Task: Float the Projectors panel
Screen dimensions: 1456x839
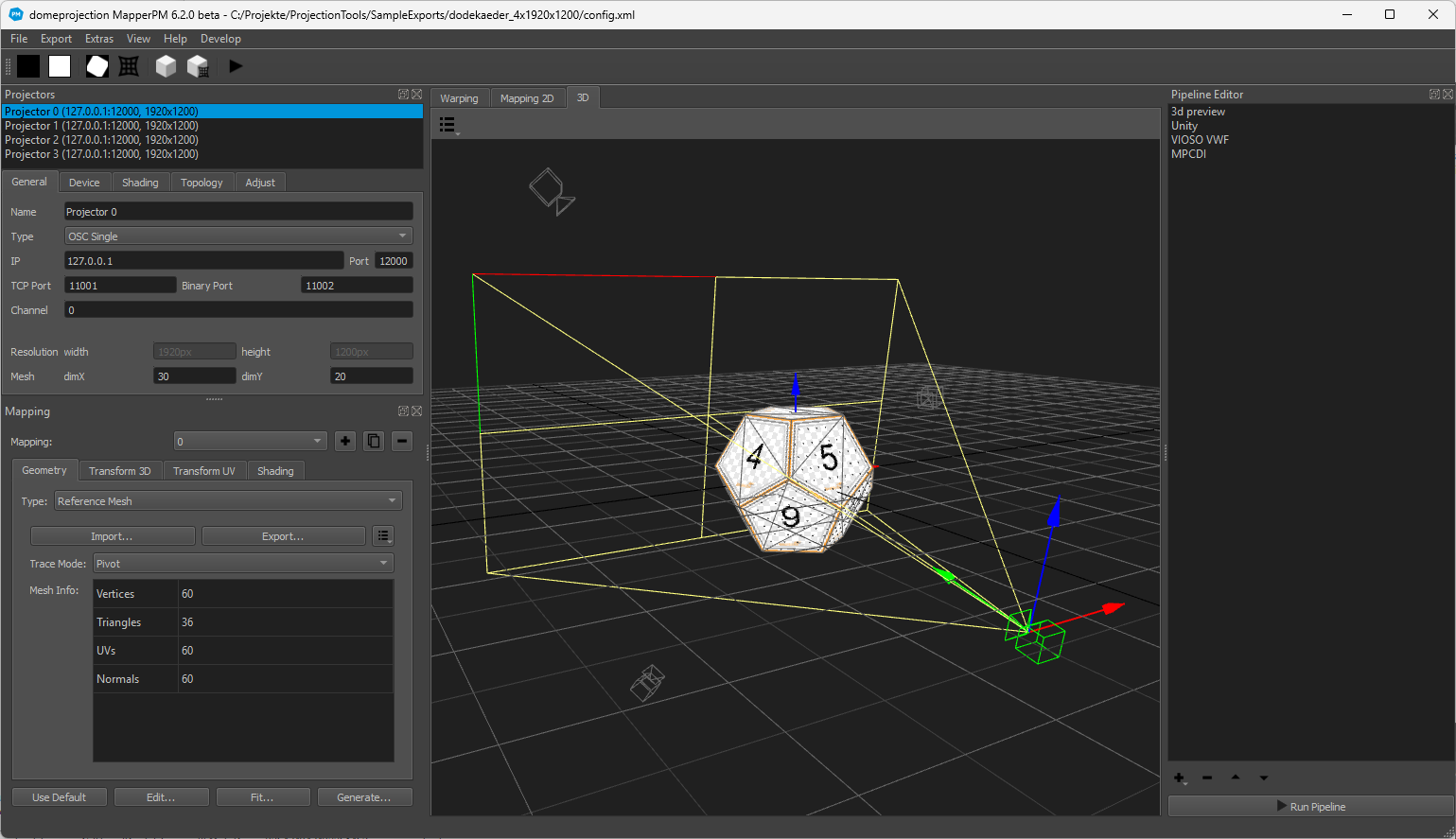Action: [x=403, y=95]
